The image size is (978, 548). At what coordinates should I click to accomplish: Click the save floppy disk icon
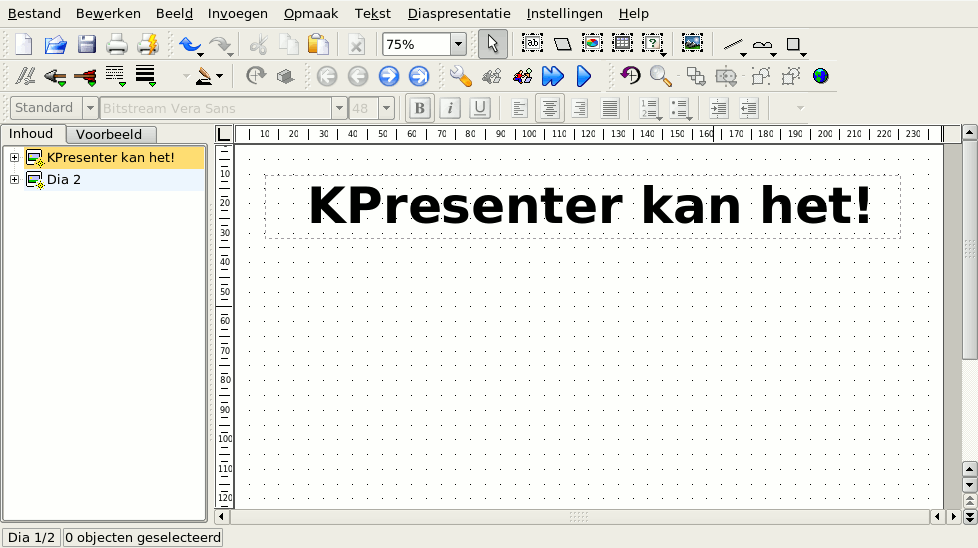(87, 44)
